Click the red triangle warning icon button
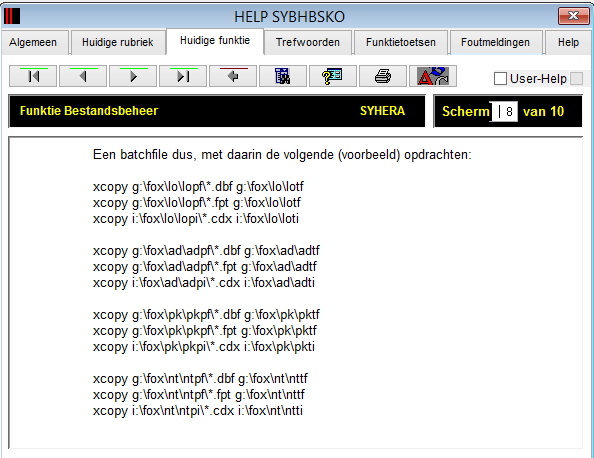 pos(433,76)
